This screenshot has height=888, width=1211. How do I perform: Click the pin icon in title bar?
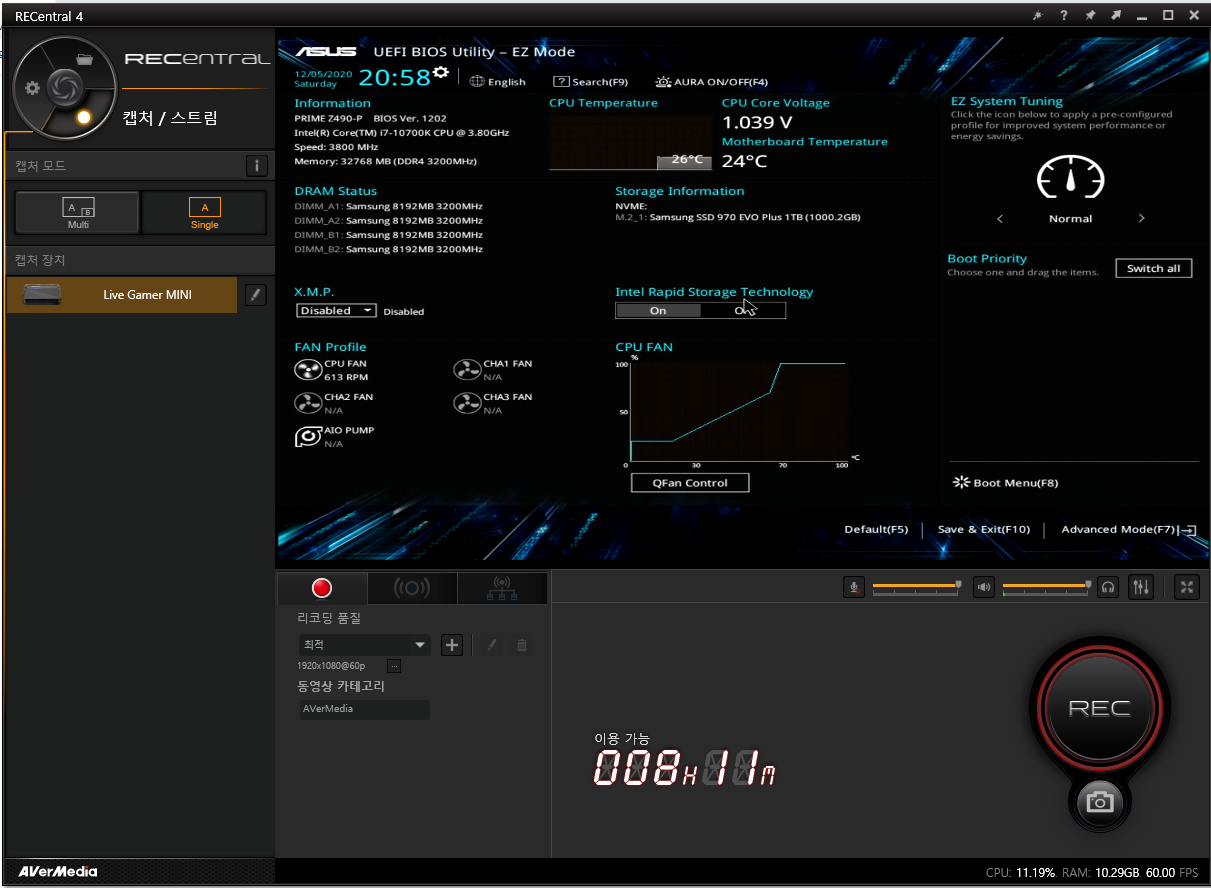[x=1090, y=15]
